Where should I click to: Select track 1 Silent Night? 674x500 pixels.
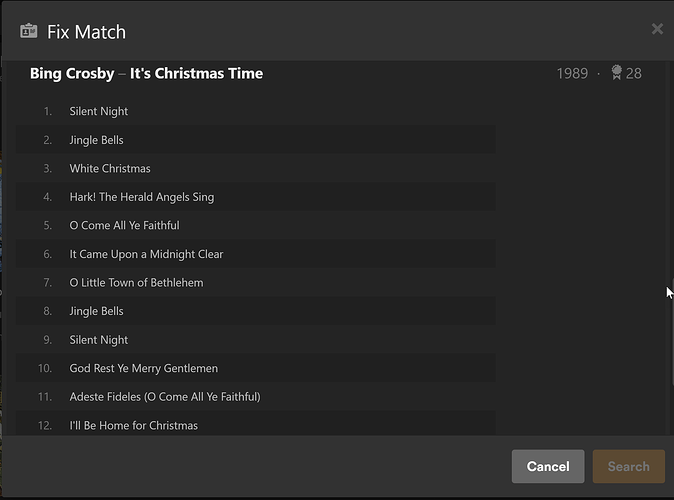(99, 111)
